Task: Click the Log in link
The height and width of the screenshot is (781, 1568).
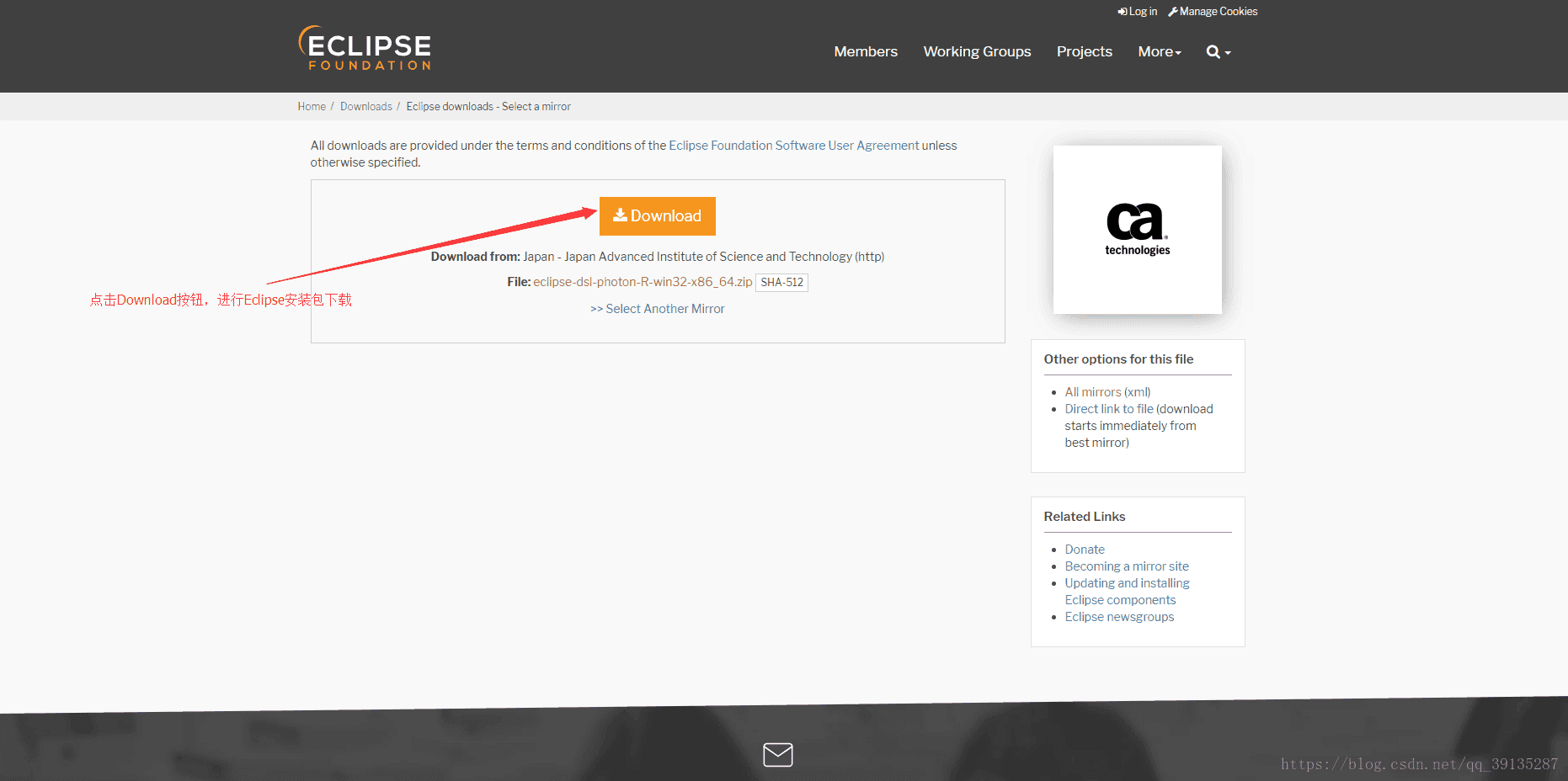Action: click(1138, 12)
